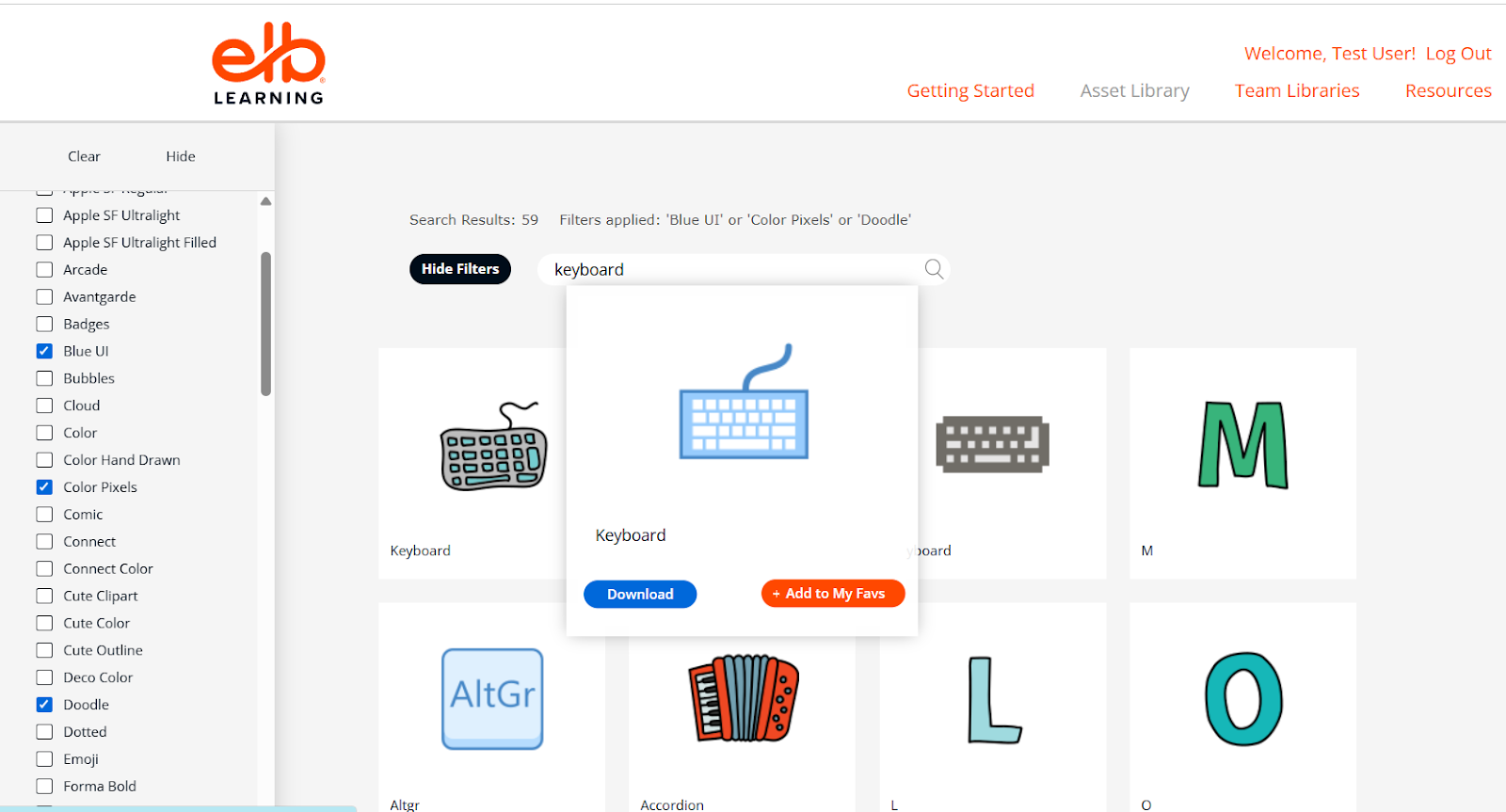Uncheck the Blue UI filter
Image resolution: width=1506 pixels, height=812 pixels.
point(44,351)
